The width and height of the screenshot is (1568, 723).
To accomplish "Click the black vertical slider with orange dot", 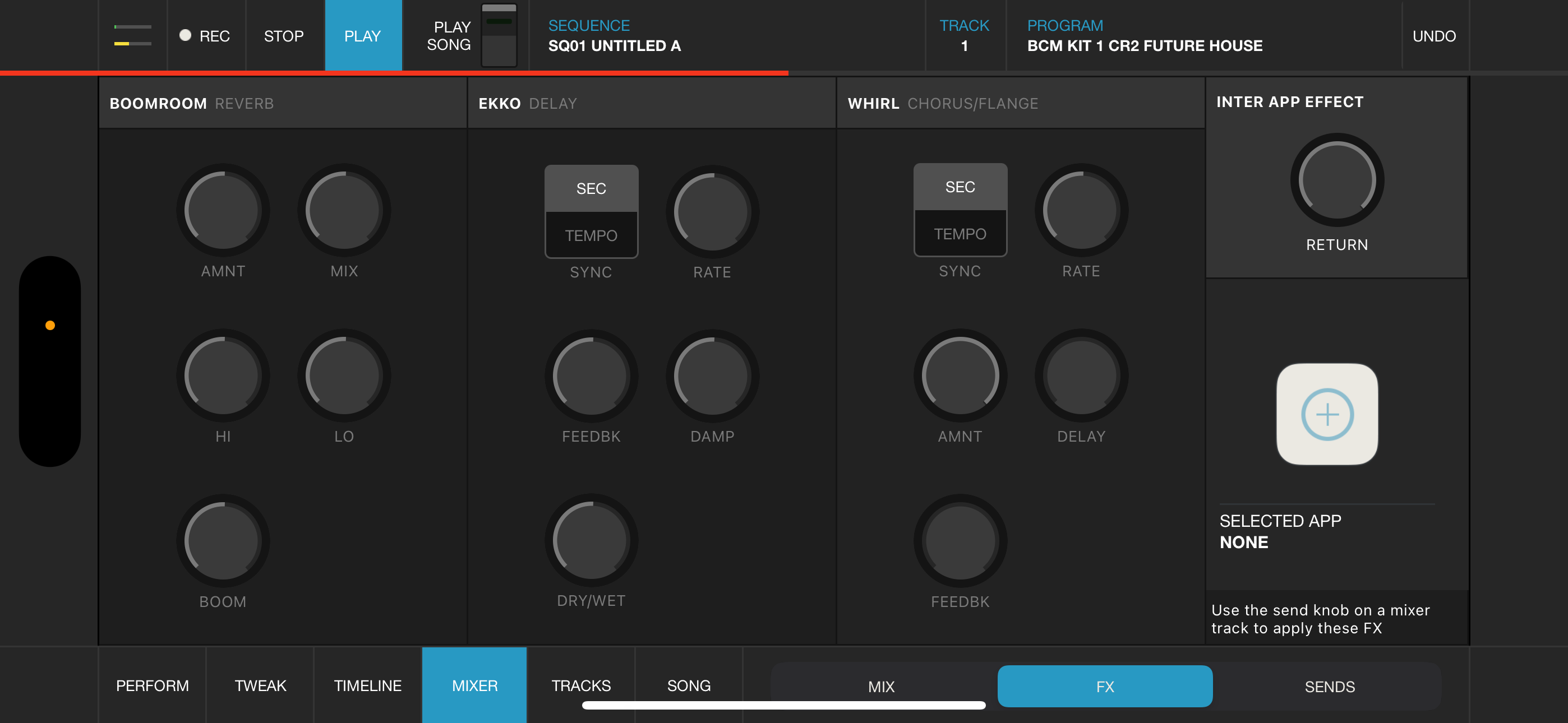I will click(x=50, y=361).
